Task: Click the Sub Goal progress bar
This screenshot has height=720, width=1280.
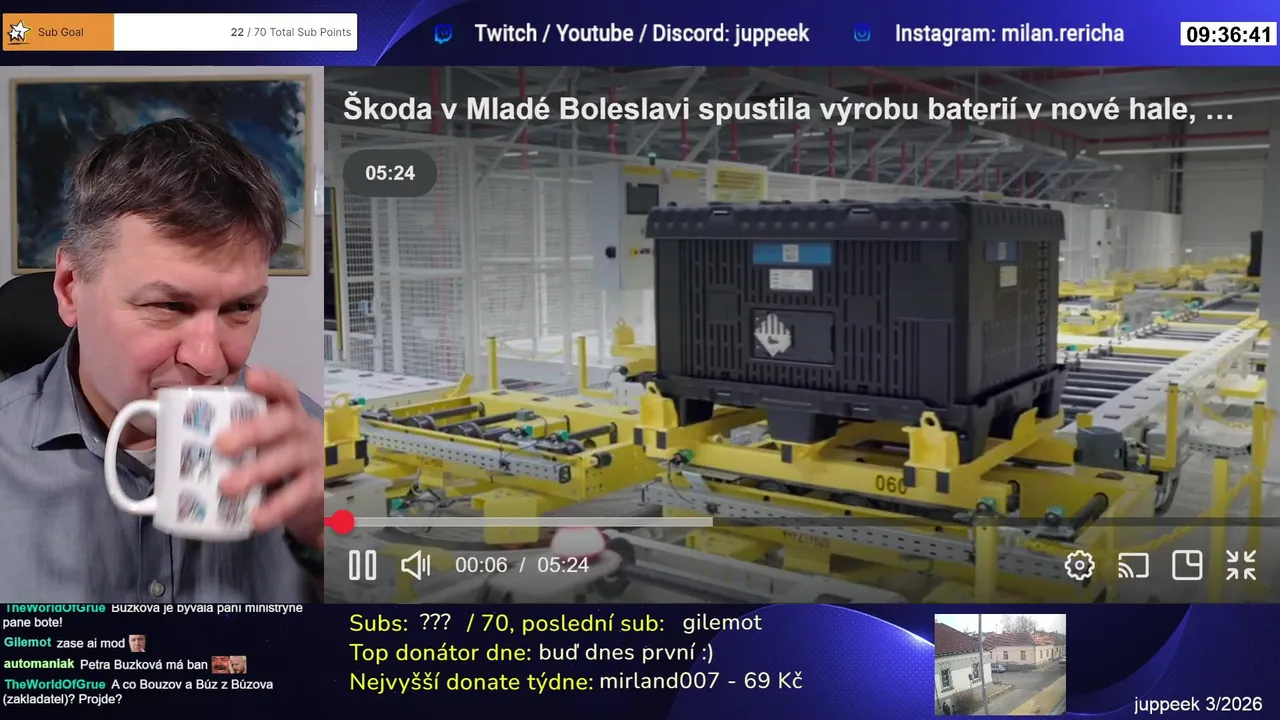Action: pos(179,32)
